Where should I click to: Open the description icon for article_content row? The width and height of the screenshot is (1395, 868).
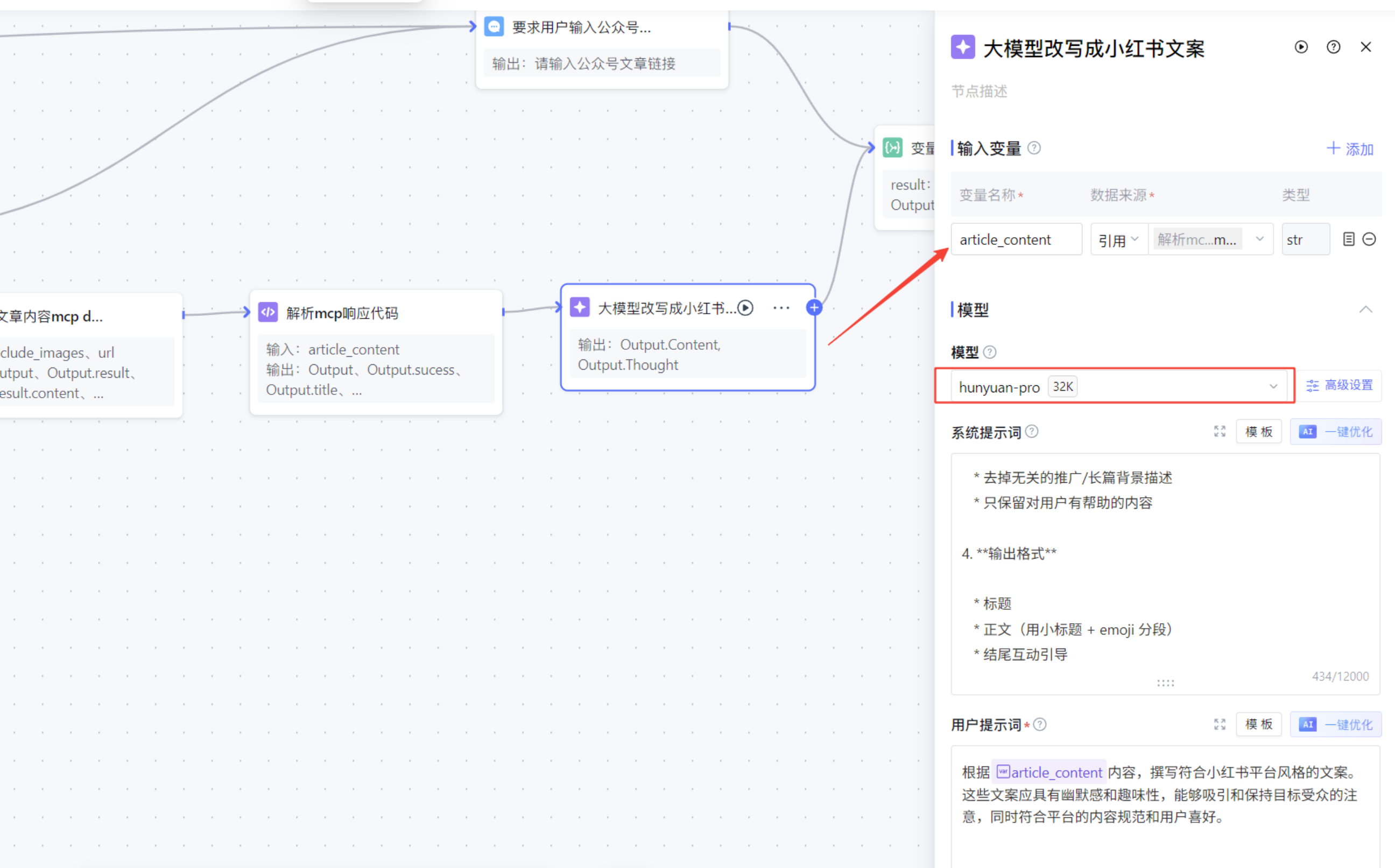1349,239
